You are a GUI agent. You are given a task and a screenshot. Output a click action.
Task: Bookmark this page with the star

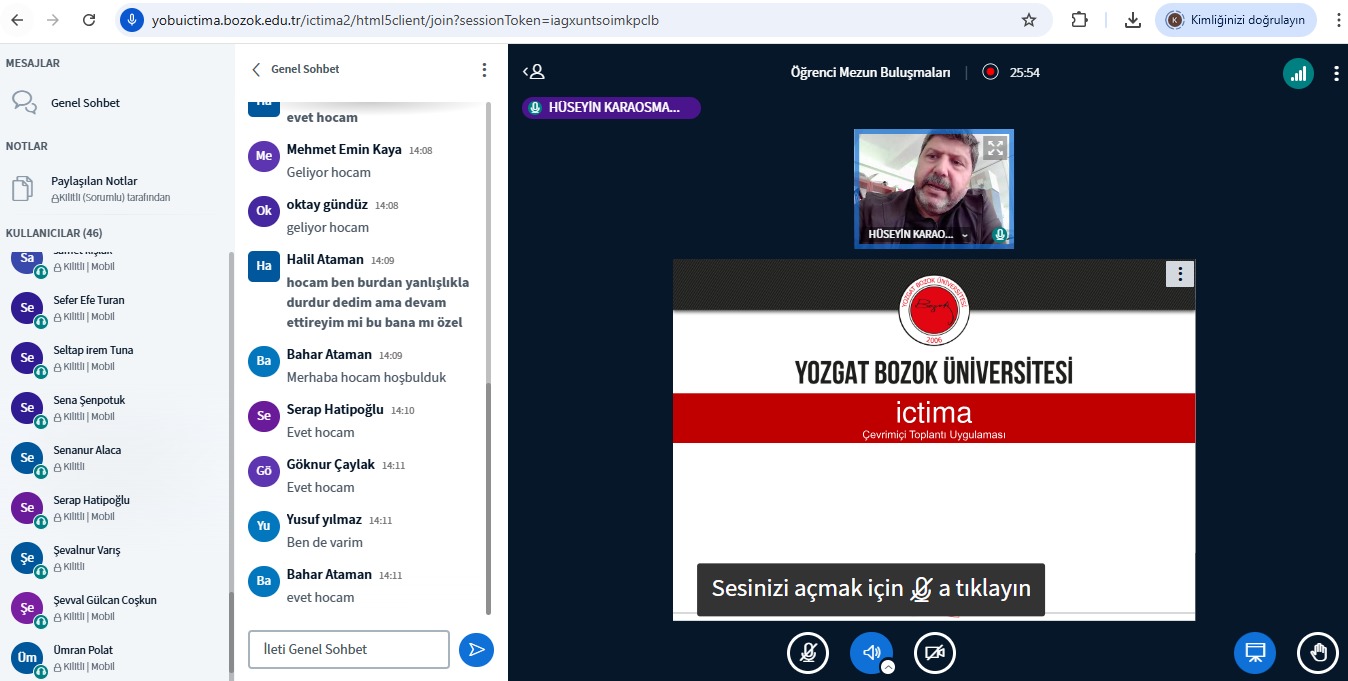click(1028, 20)
